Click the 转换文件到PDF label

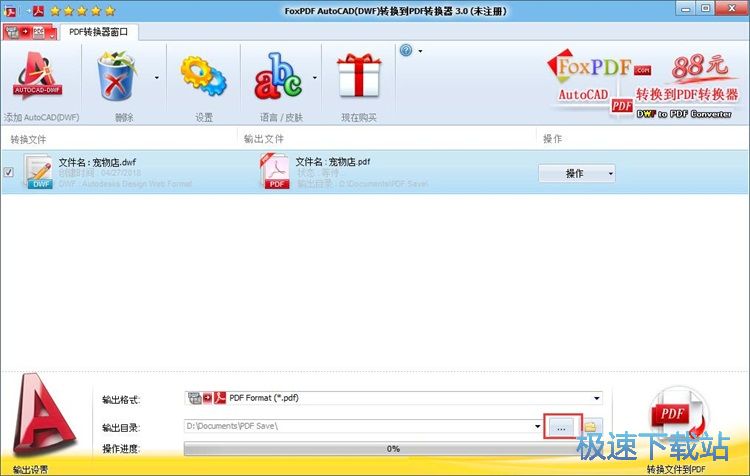tap(676, 469)
